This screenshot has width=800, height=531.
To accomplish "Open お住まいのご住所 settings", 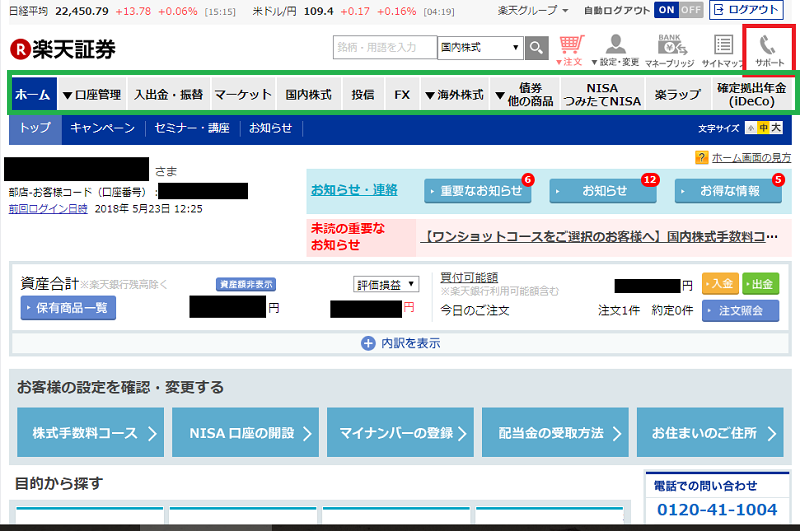I will click(x=710, y=433).
